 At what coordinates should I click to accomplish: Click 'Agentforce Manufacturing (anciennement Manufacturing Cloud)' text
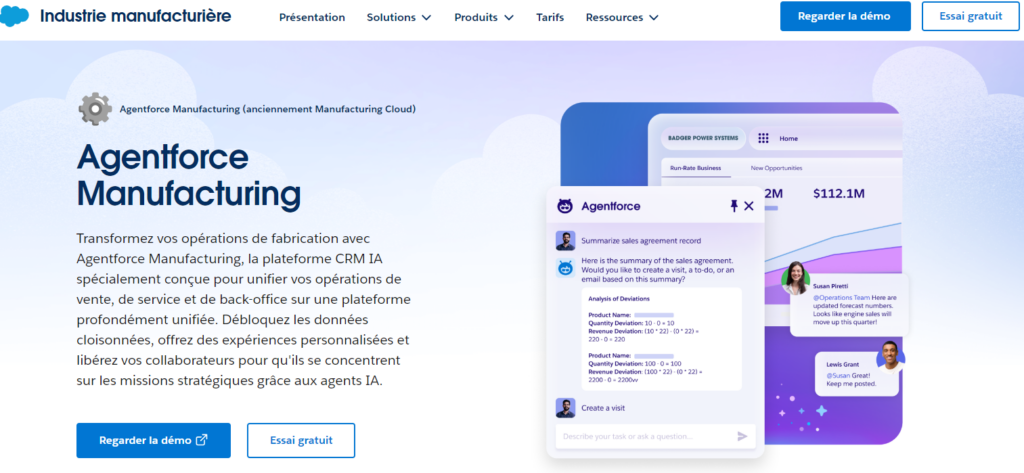pyautogui.click(x=268, y=109)
